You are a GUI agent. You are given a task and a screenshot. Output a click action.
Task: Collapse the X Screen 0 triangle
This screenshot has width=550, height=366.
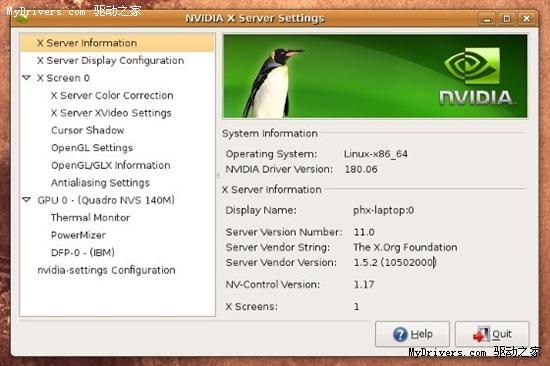click(x=27, y=78)
